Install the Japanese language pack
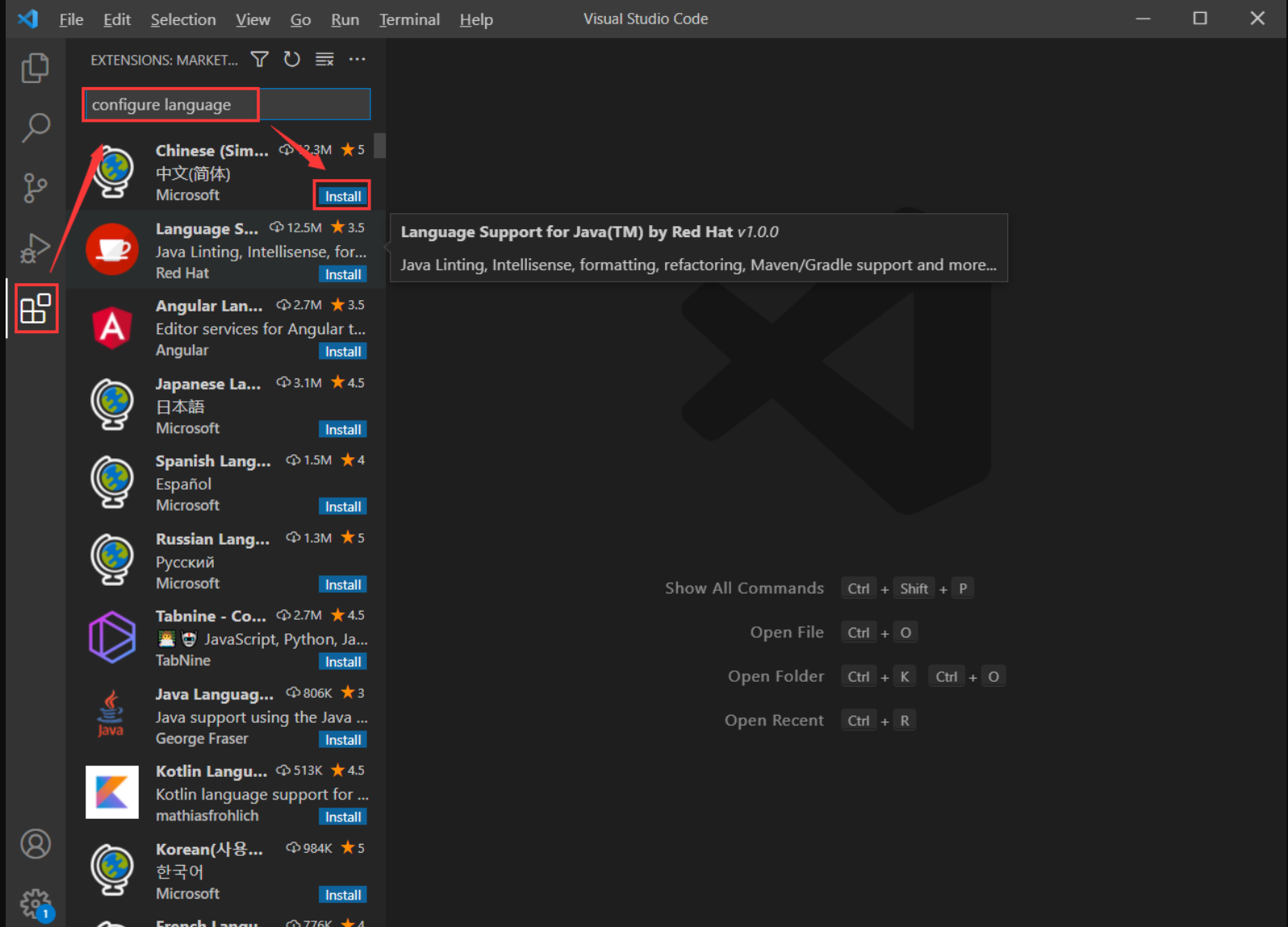This screenshot has height=927, width=1288. pyautogui.click(x=343, y=429)
